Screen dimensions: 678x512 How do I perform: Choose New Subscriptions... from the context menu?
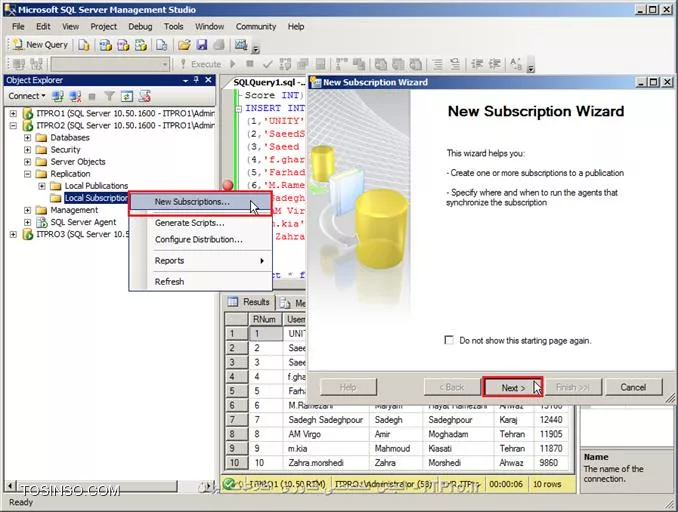coord(200,202)
